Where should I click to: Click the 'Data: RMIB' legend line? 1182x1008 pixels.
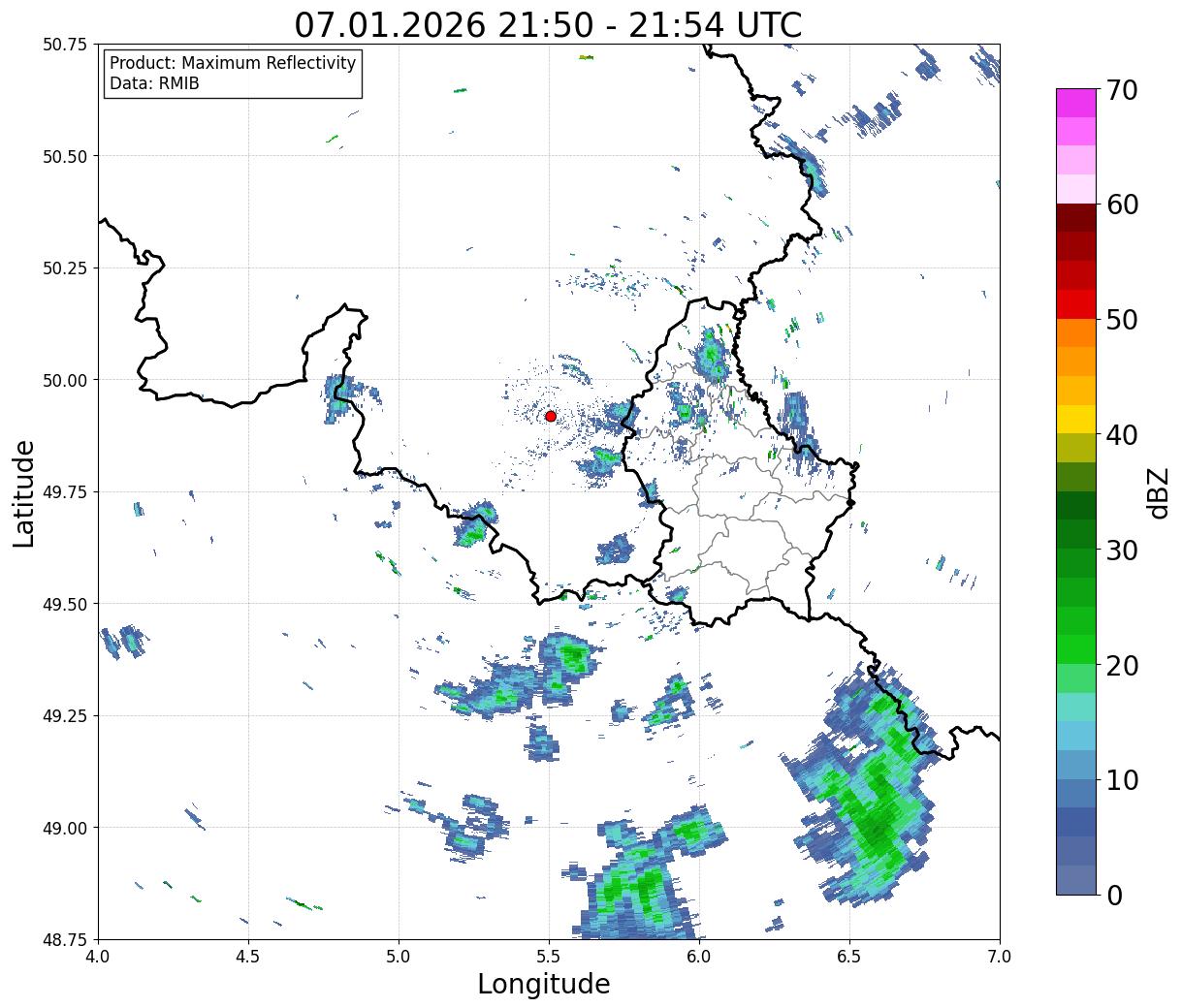pos(154,83)
